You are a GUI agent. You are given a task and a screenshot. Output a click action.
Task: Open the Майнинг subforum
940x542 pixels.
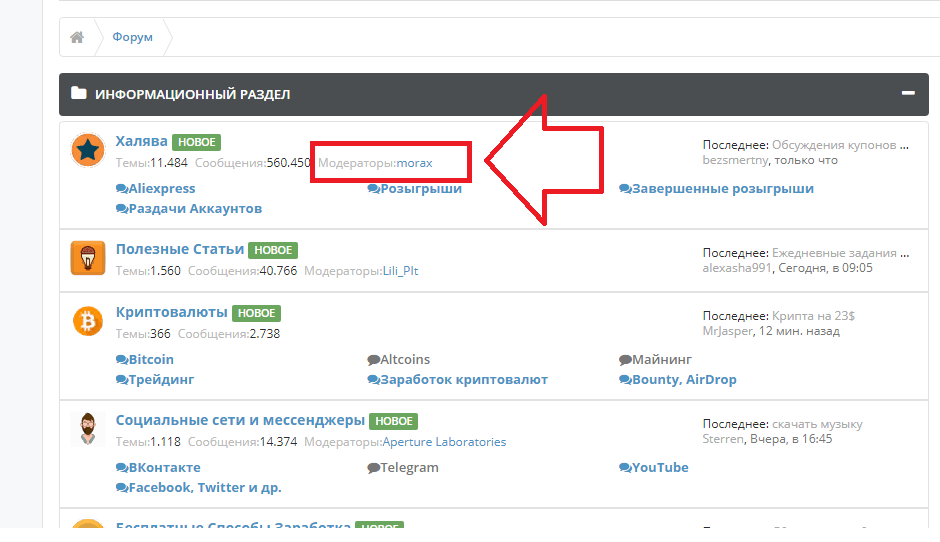tap(662, 360)
